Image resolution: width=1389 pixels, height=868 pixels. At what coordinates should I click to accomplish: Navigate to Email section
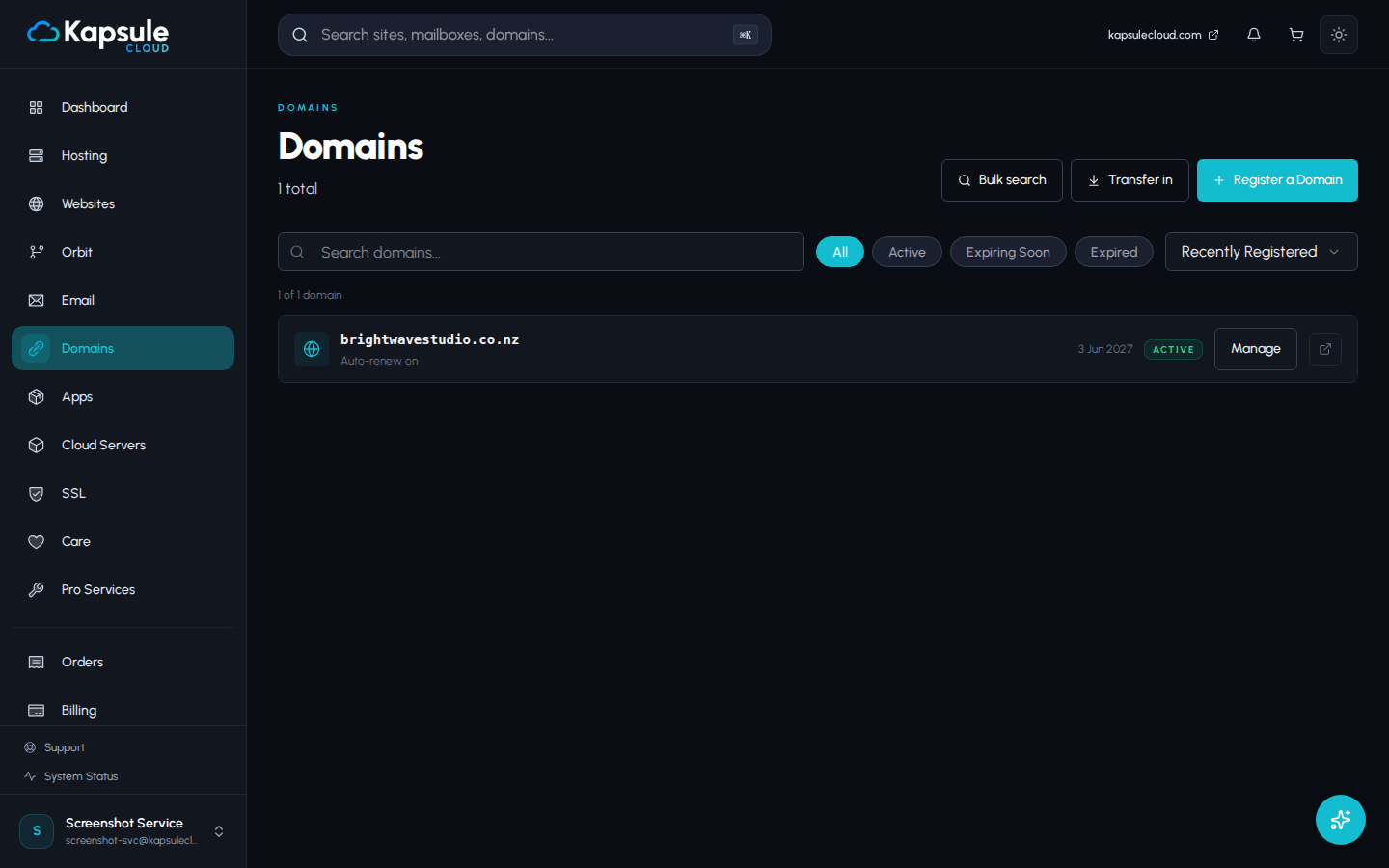[x=123, y=300]
